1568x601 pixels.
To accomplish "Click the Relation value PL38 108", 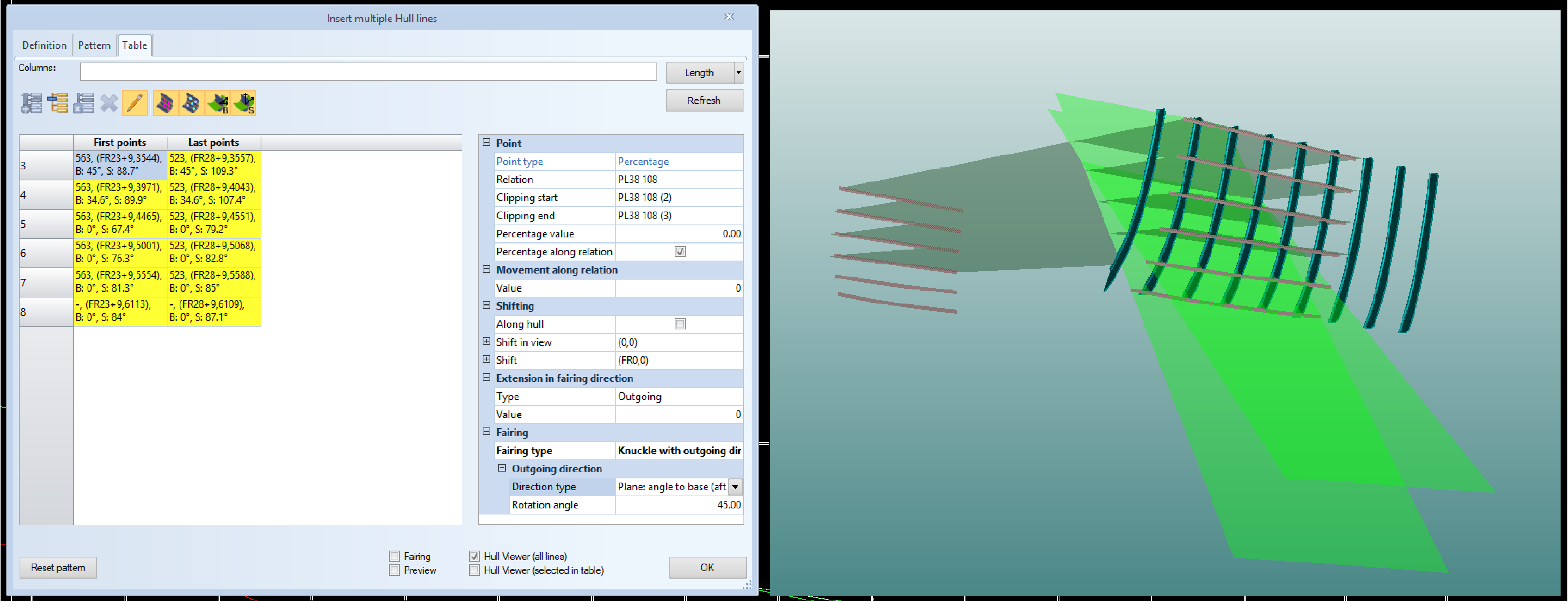I will (679, 180).
